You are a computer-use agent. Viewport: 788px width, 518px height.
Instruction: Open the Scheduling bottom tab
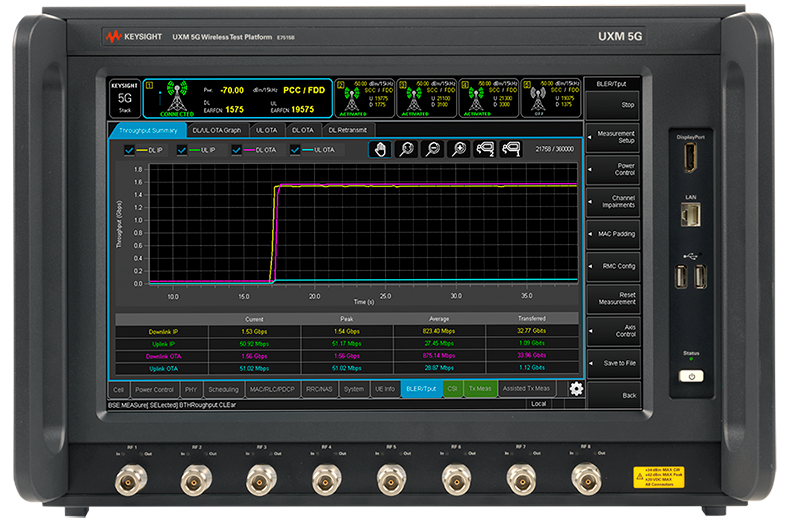pyautogui.click(x=224, y=389)
